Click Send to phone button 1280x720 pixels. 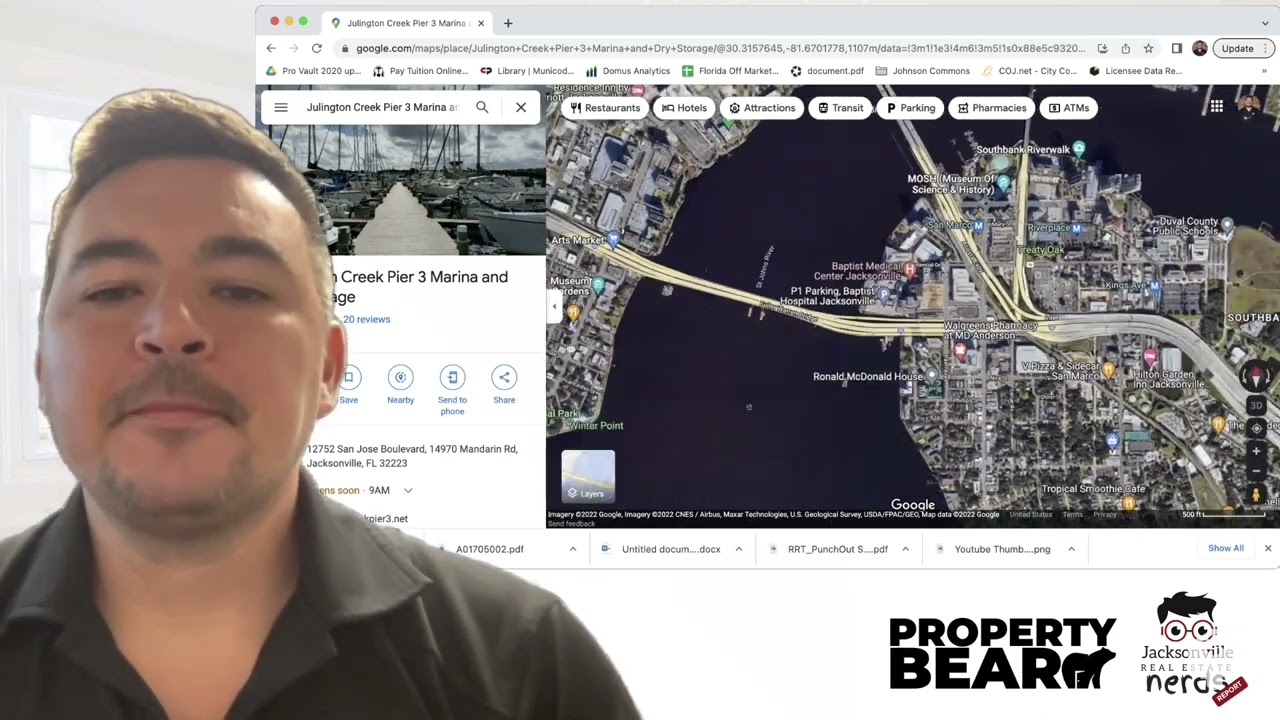coord(452,390)
